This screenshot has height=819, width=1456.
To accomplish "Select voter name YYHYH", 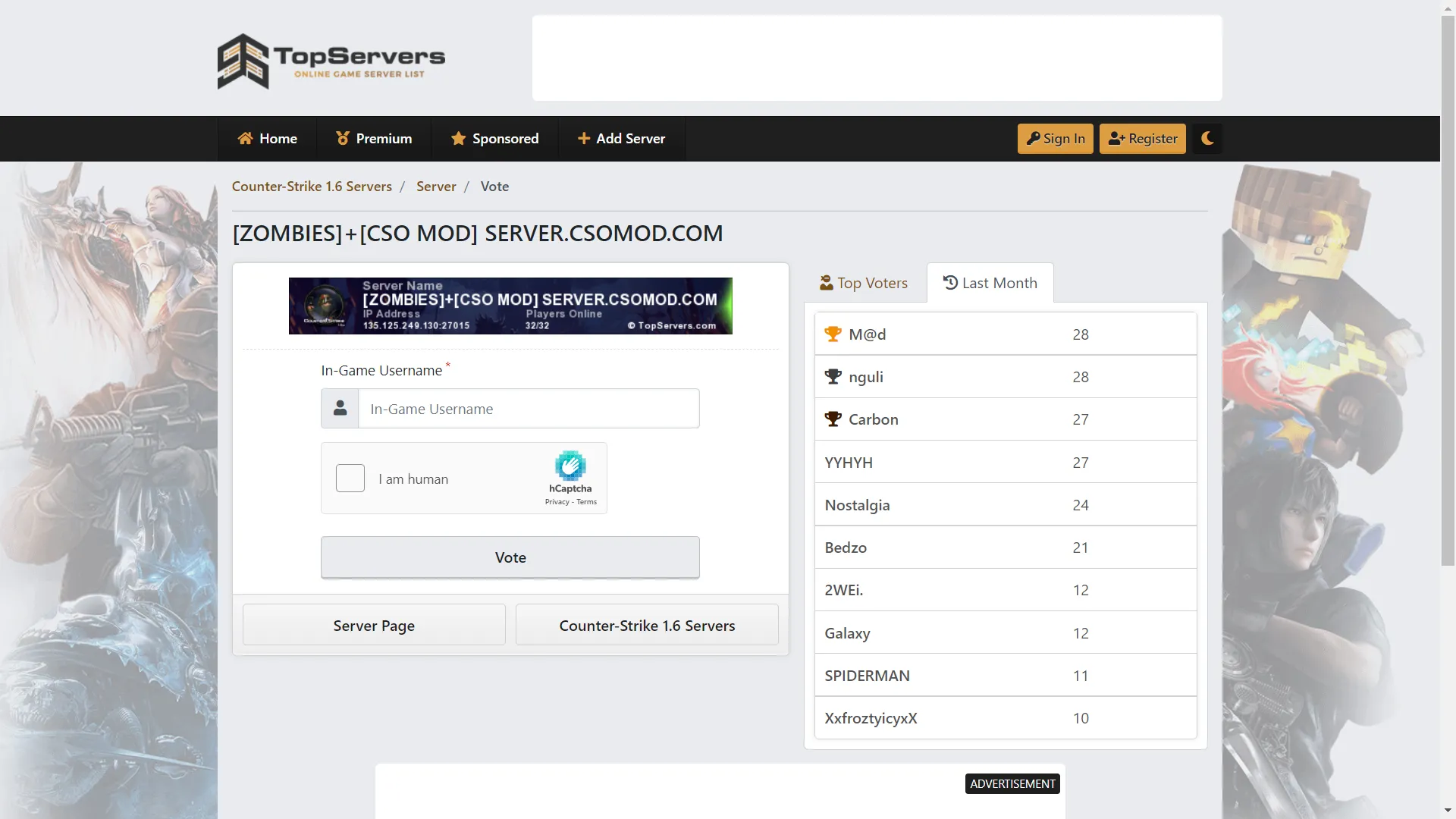I will point(849,463).
